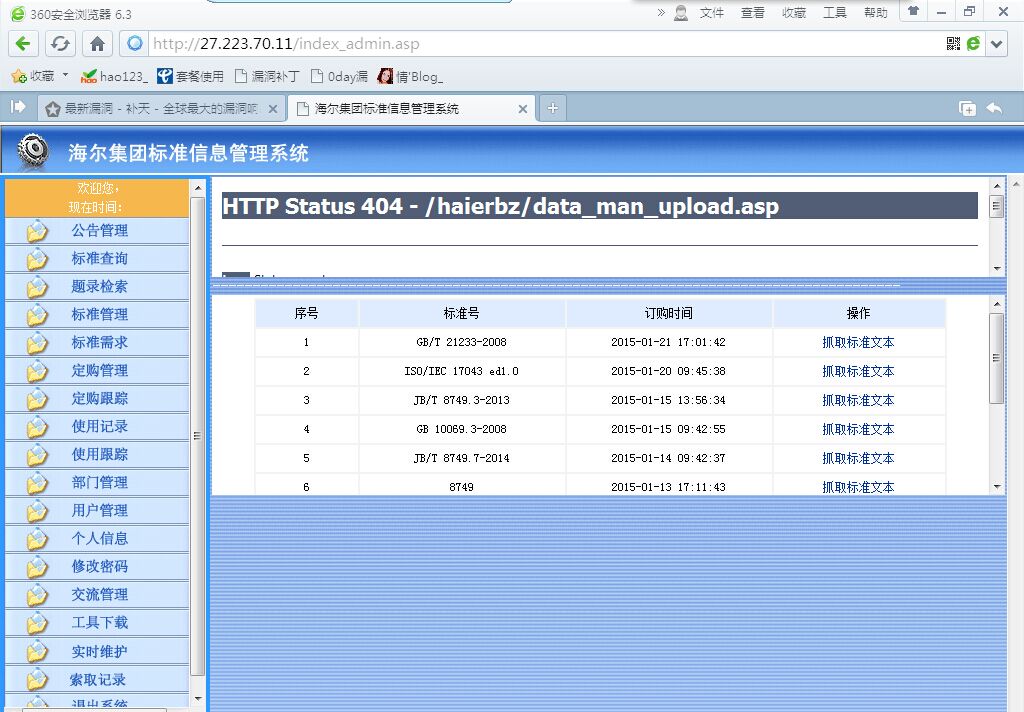Open 题录检索 in the sidebar
Image resolution: width=1024 pixels, height=712 pixels.
click(99, 287)
